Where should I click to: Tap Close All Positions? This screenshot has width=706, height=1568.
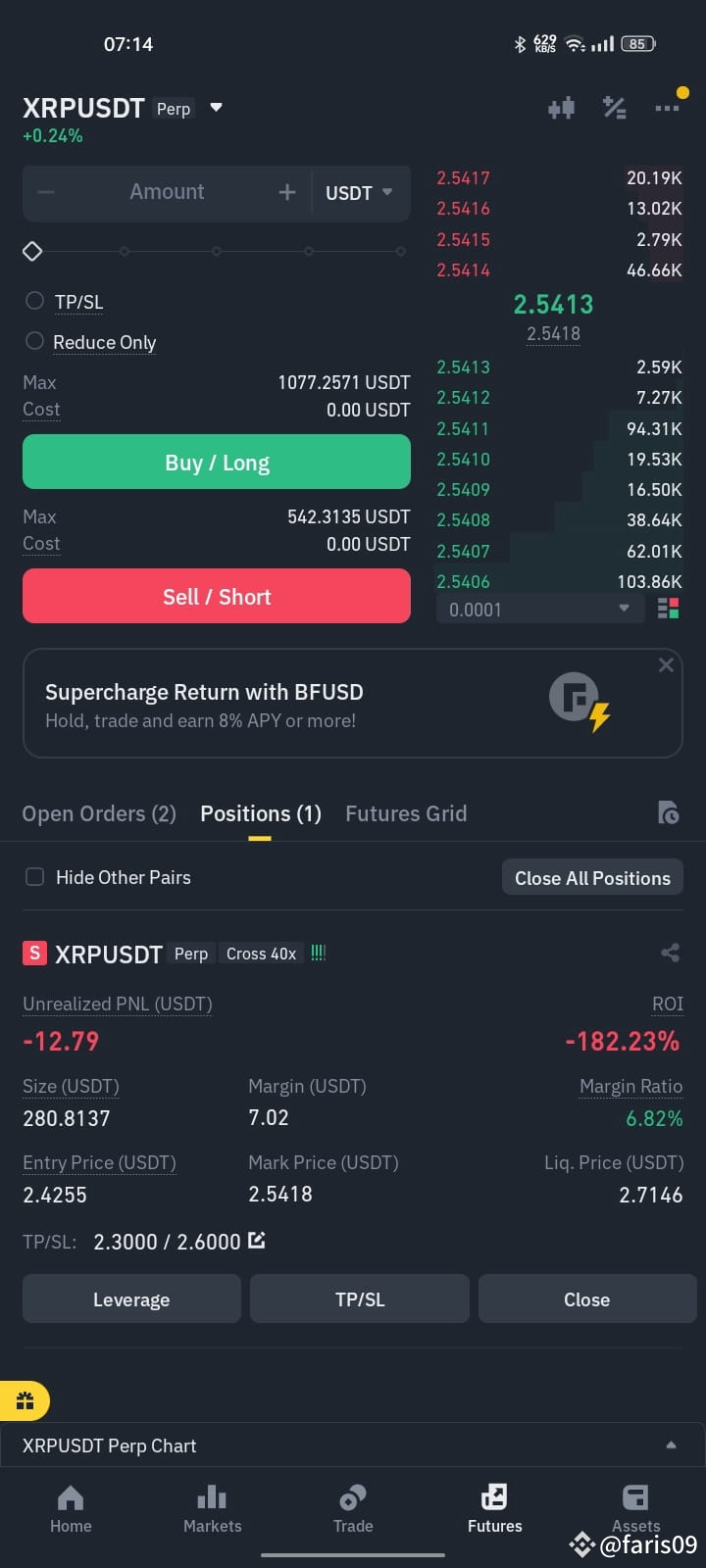click(592, 878)
